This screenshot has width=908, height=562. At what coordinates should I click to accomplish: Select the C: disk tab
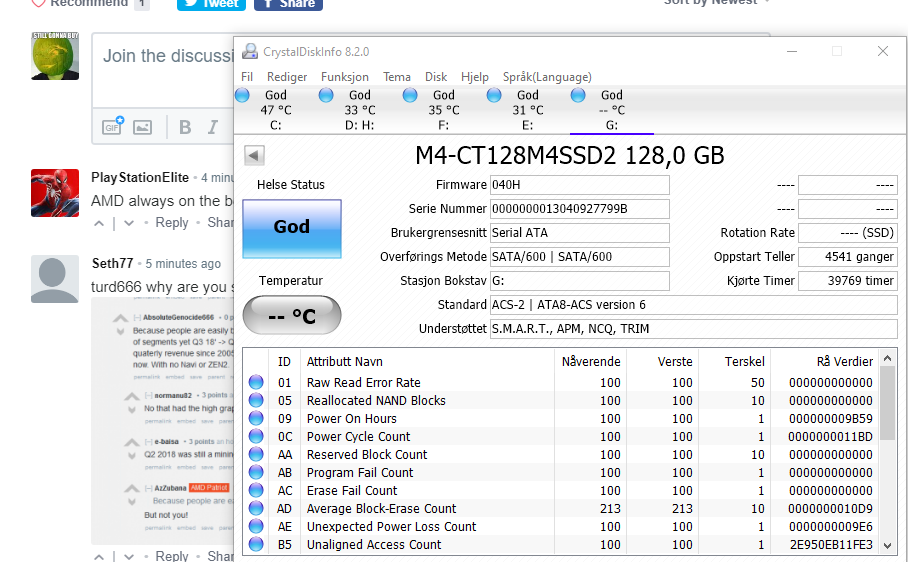[x=275, y=110]
